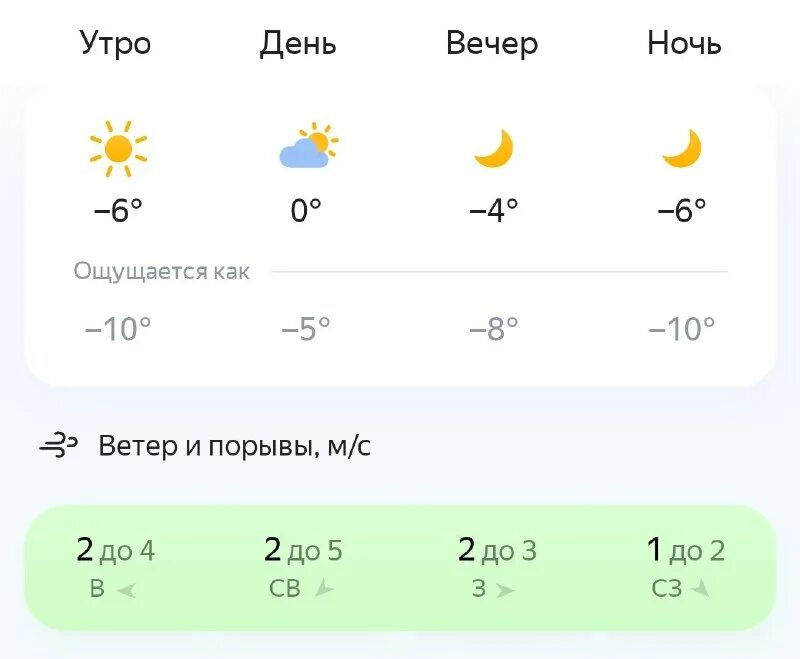Click the night wind 1 до 2 value
Screen dimensions: 800x659
(x=685, y=550)
